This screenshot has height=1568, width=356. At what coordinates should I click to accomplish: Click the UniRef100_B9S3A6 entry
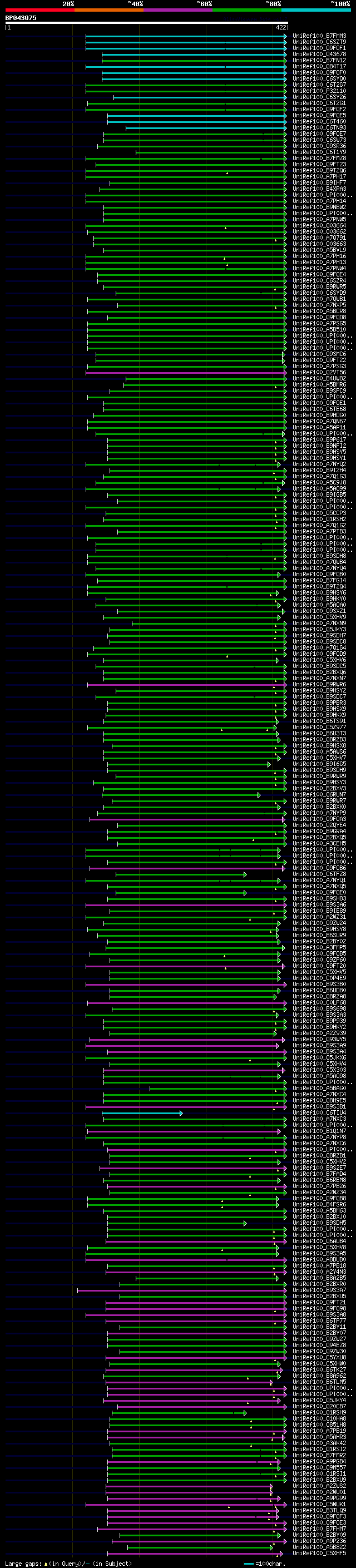click(319, 904)
